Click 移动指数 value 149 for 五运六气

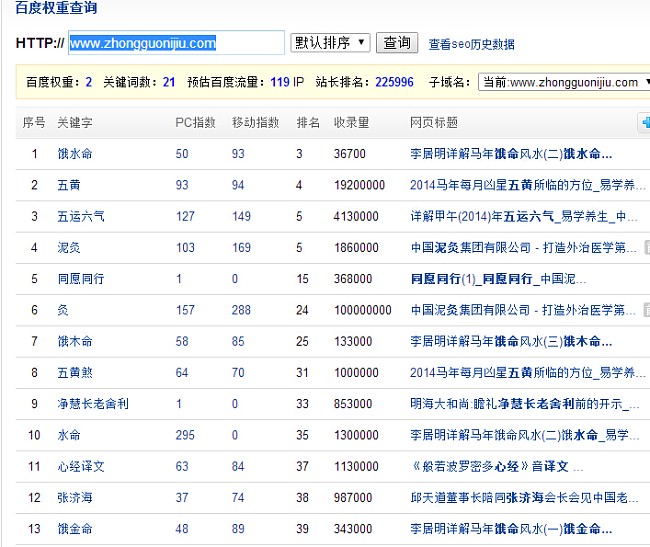click(x=241, y=216)
